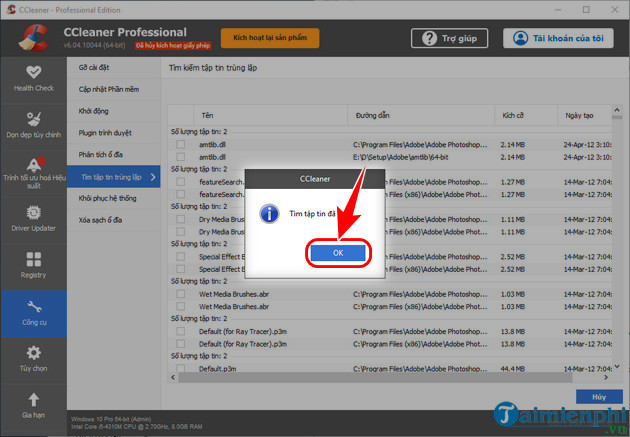
Task: Check amtlib.dll in Program Files Adobe Photoshop
Action: 180,144
